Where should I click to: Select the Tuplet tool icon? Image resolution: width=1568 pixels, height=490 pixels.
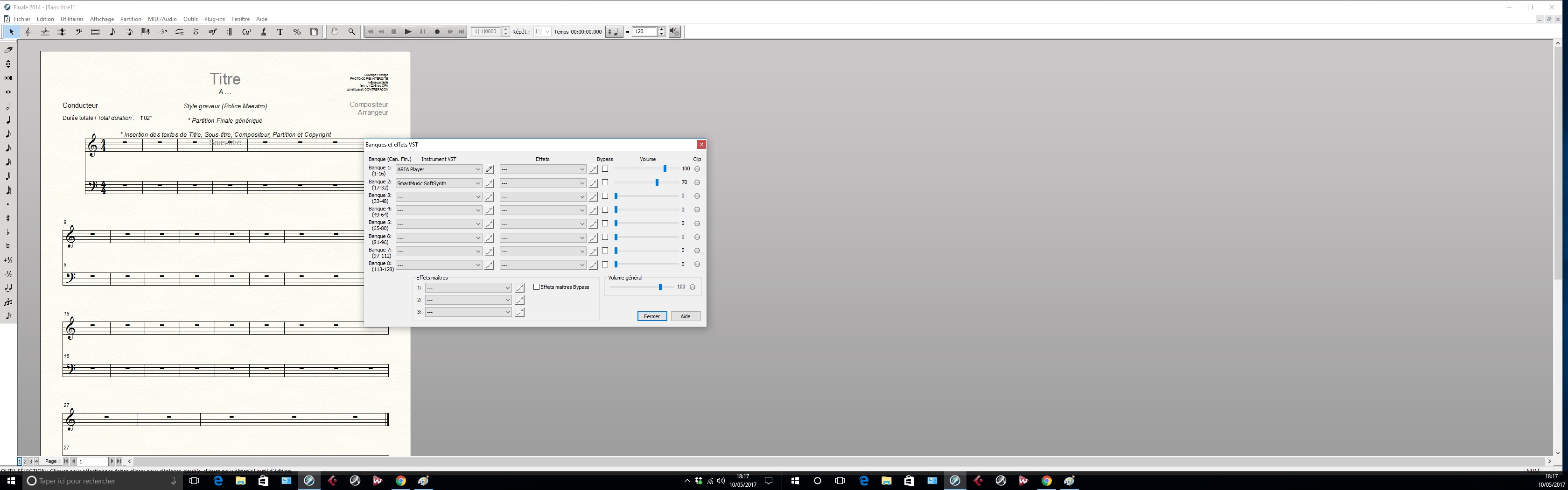pyautogui.click(x=162, y=32)
